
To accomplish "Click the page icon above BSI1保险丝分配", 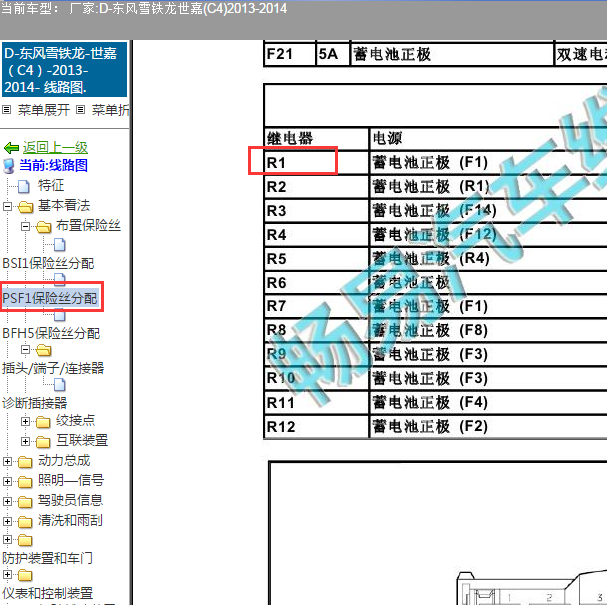I will 59,245.
